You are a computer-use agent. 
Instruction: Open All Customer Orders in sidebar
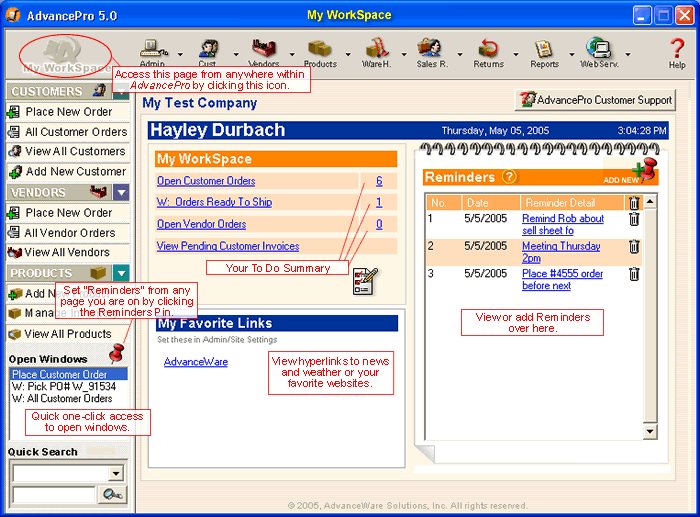point(68,132)
